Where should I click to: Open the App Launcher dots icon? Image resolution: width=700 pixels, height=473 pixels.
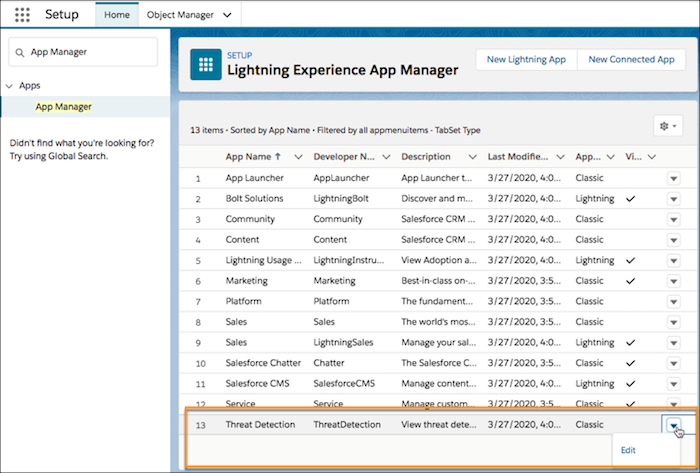tap(22, 15)
